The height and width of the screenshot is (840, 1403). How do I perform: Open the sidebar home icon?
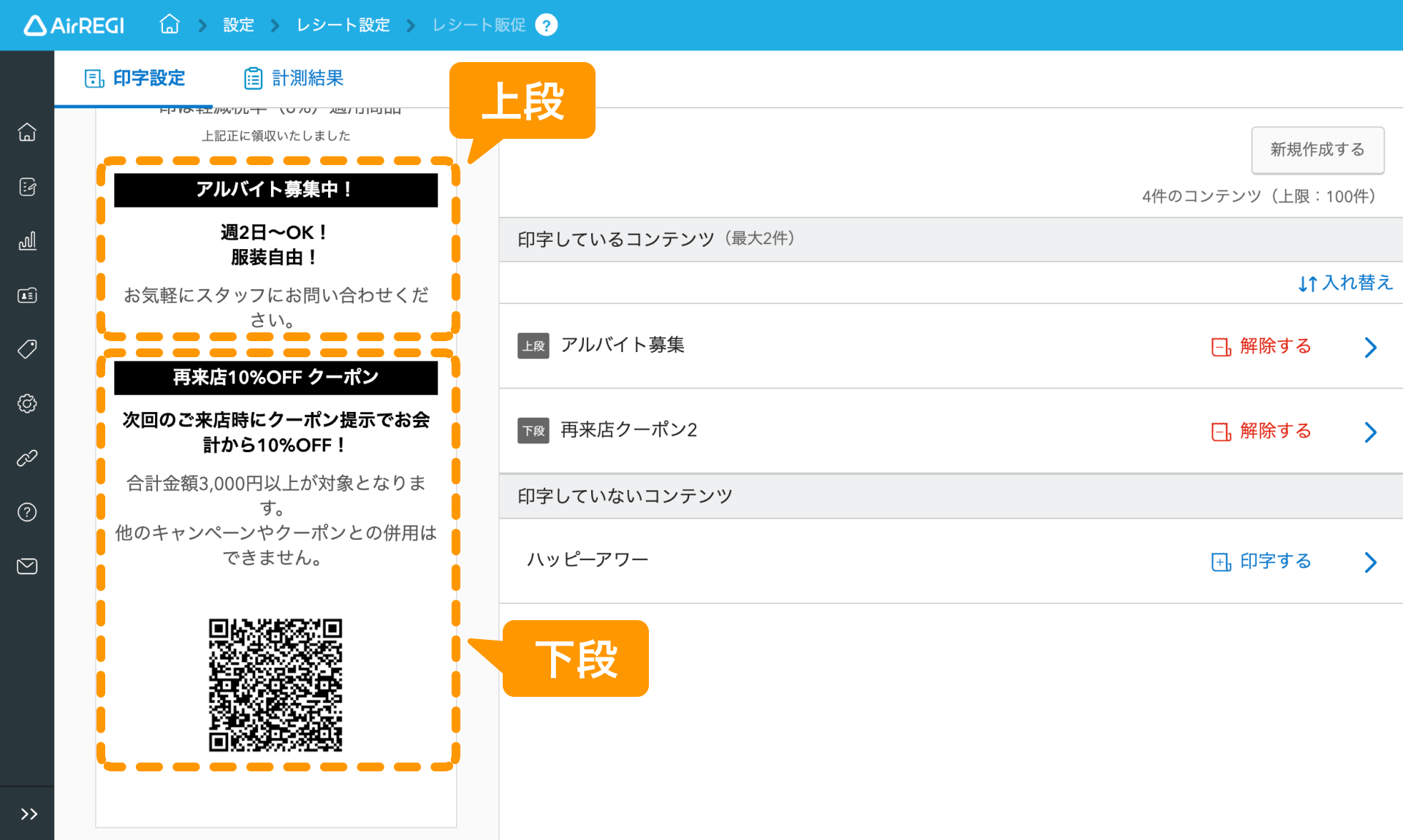(27, 132)
